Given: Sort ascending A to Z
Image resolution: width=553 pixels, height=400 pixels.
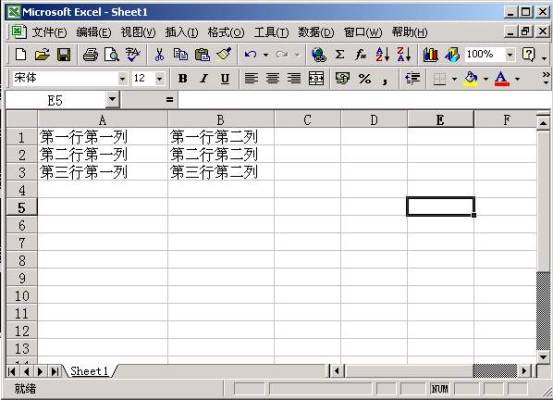Looking at the screenshot, I should [x=382, y=55].
